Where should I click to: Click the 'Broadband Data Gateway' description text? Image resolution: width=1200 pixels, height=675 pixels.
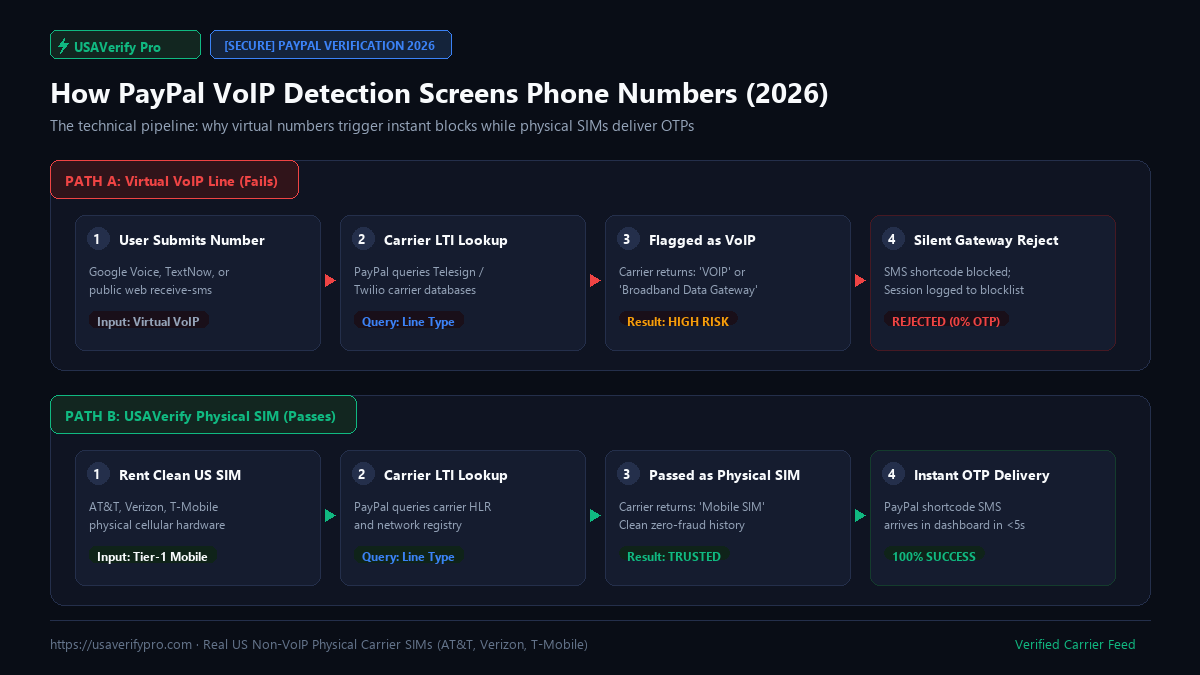tap(688, 290)
